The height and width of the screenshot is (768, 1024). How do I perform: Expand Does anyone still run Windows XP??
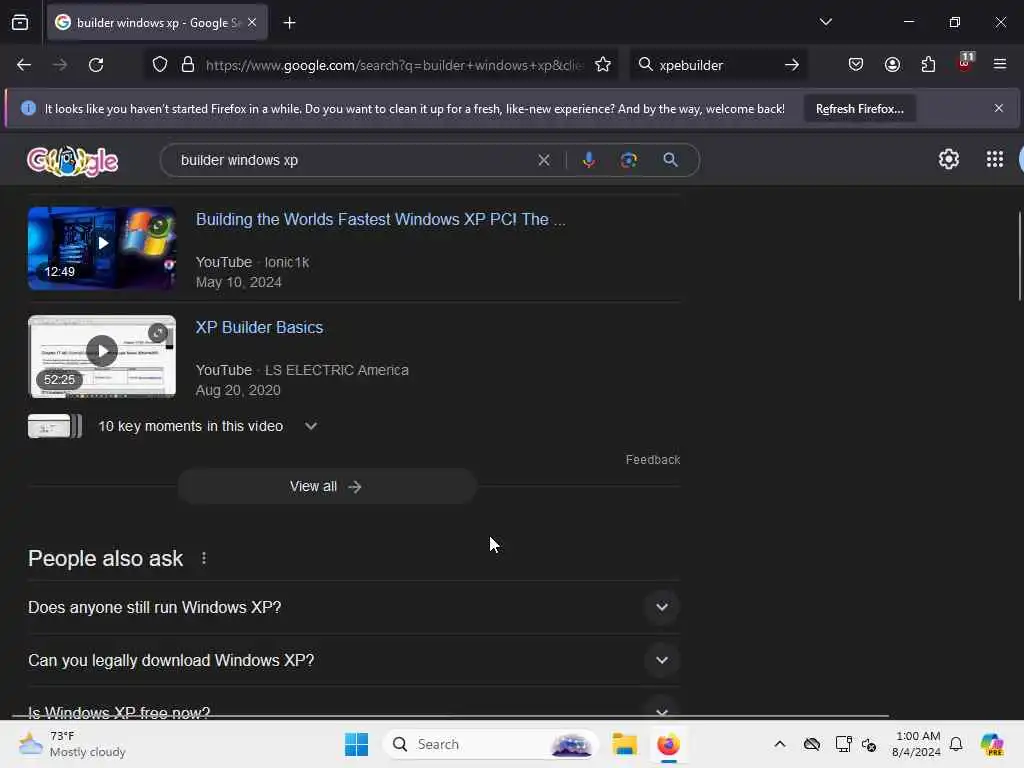click(354, 607)
